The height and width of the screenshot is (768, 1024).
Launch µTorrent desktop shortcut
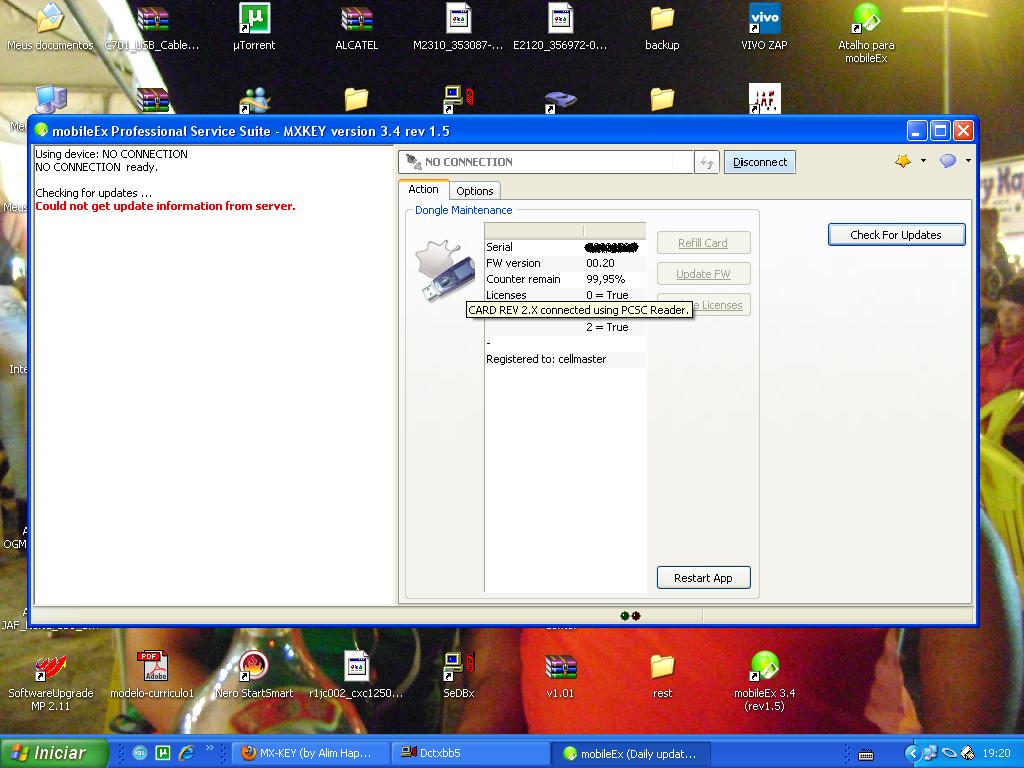click(x=254, y=27)
